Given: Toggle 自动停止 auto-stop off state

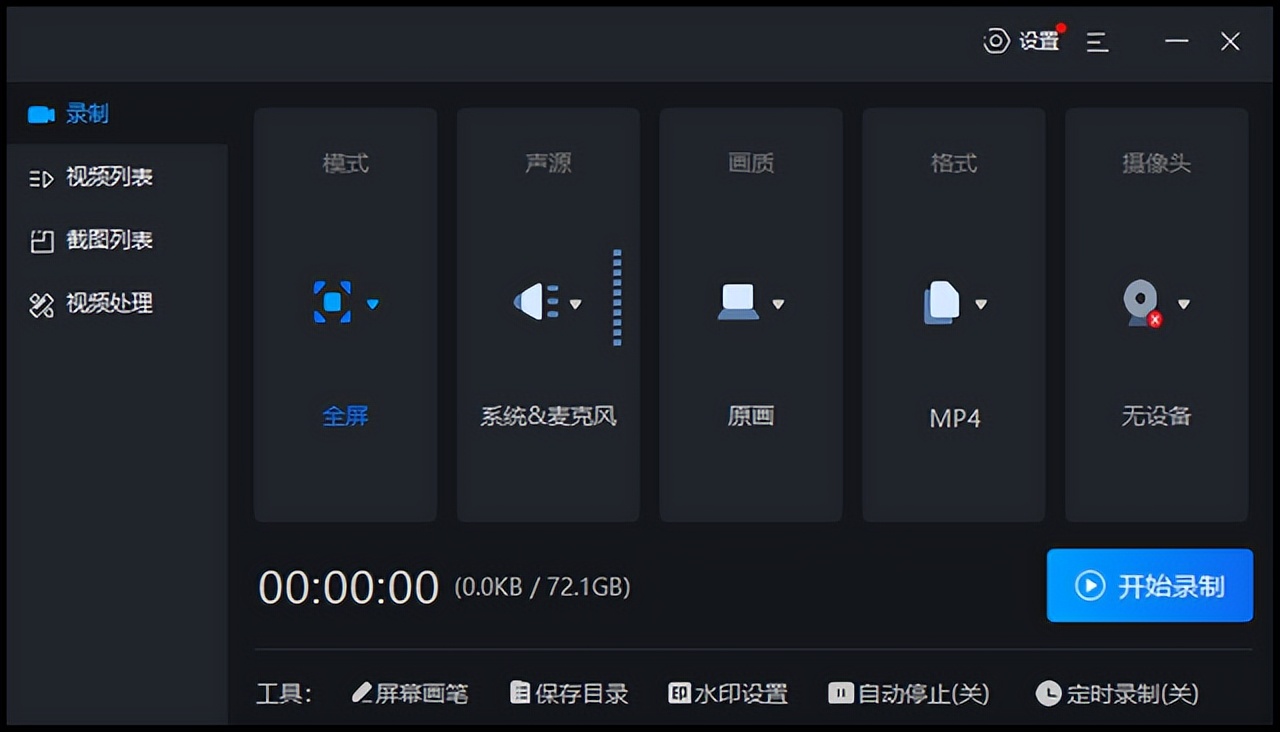Looking at the screenshot, I should point(840,693).
